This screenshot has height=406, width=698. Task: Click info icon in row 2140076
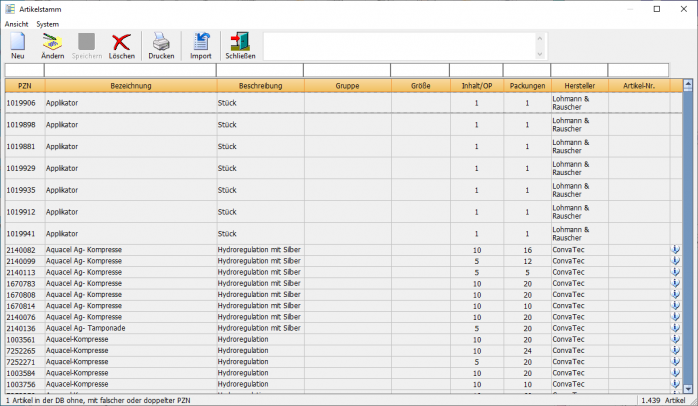coord(675,317)
